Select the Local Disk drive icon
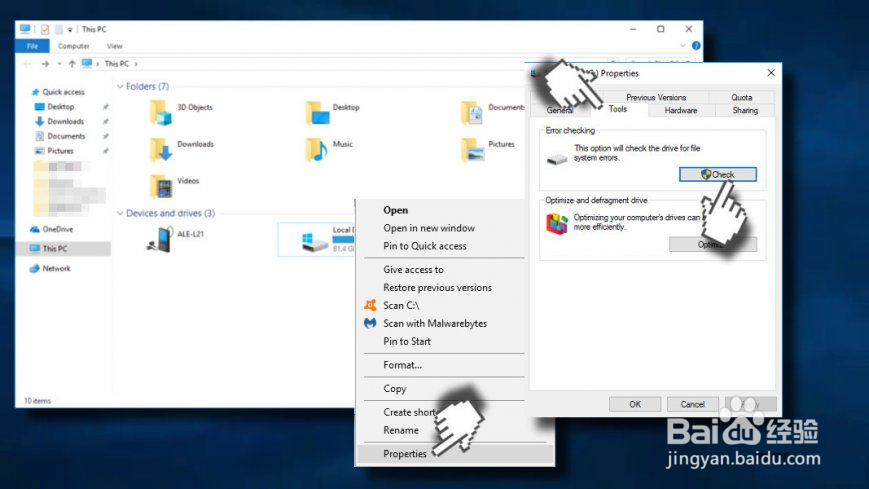869x489 pixels. point(315,242)
